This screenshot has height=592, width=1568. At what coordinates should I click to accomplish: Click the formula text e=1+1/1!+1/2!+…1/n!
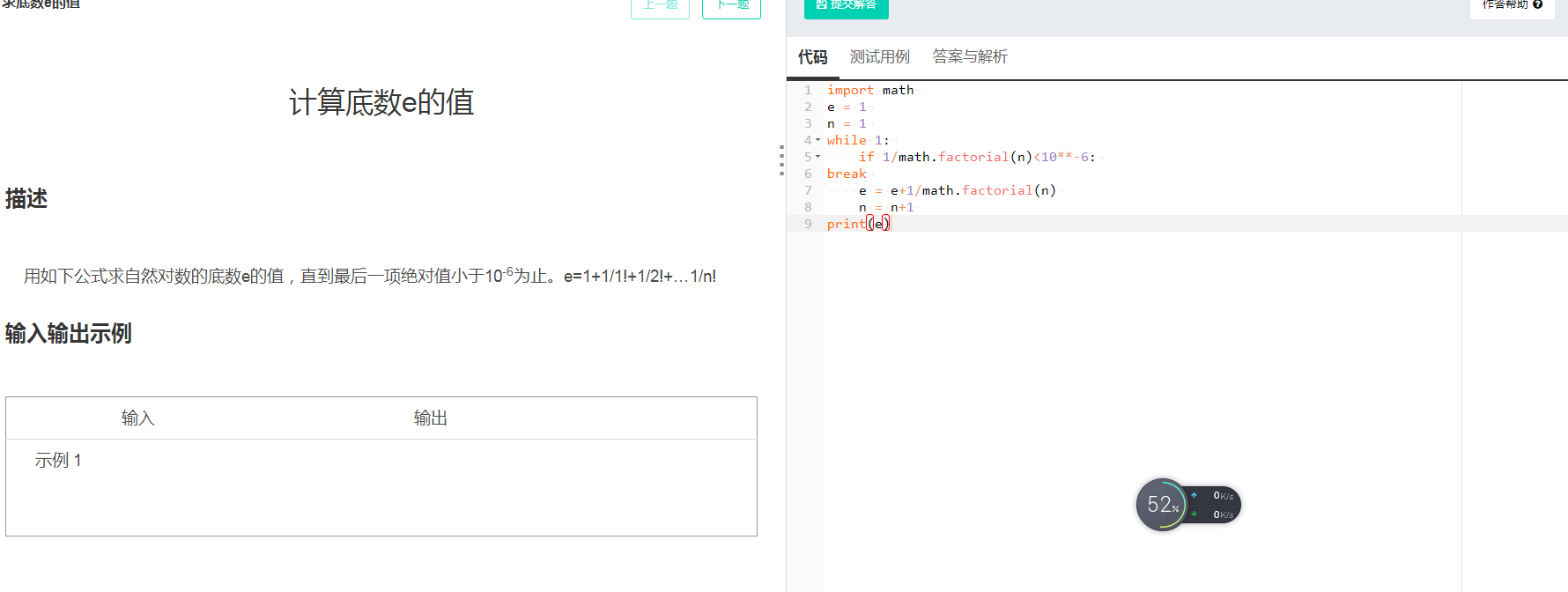click(x=640, y=277)
